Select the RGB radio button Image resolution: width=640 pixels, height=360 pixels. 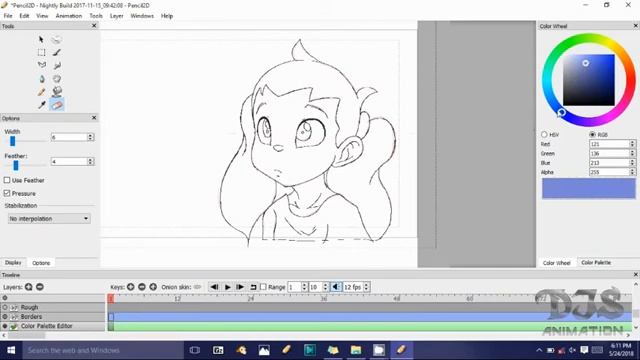tap(592, 134)
